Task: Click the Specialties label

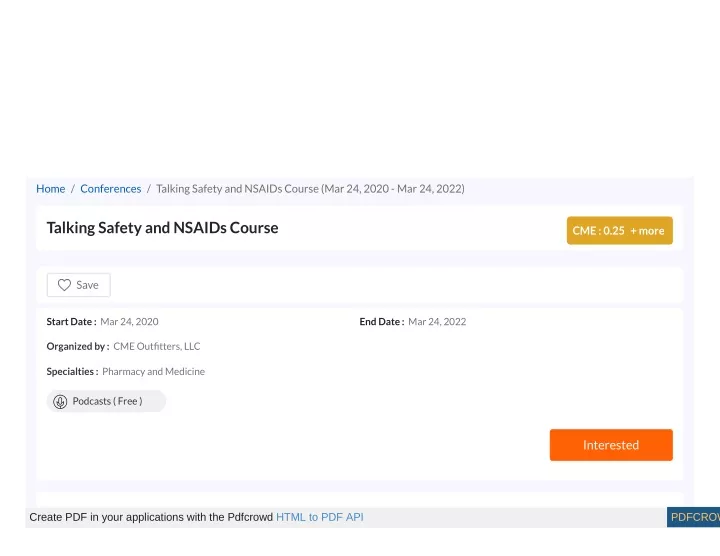Action: click(72, 371)
